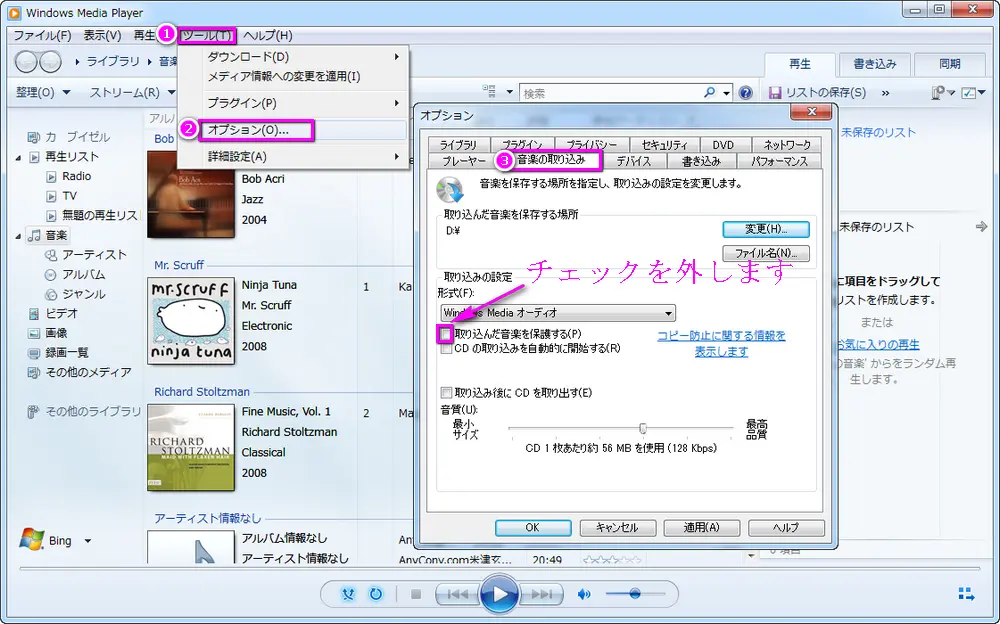
Task: Collapse the 音楽 tree node arrow
Action: tap(18, 236)
